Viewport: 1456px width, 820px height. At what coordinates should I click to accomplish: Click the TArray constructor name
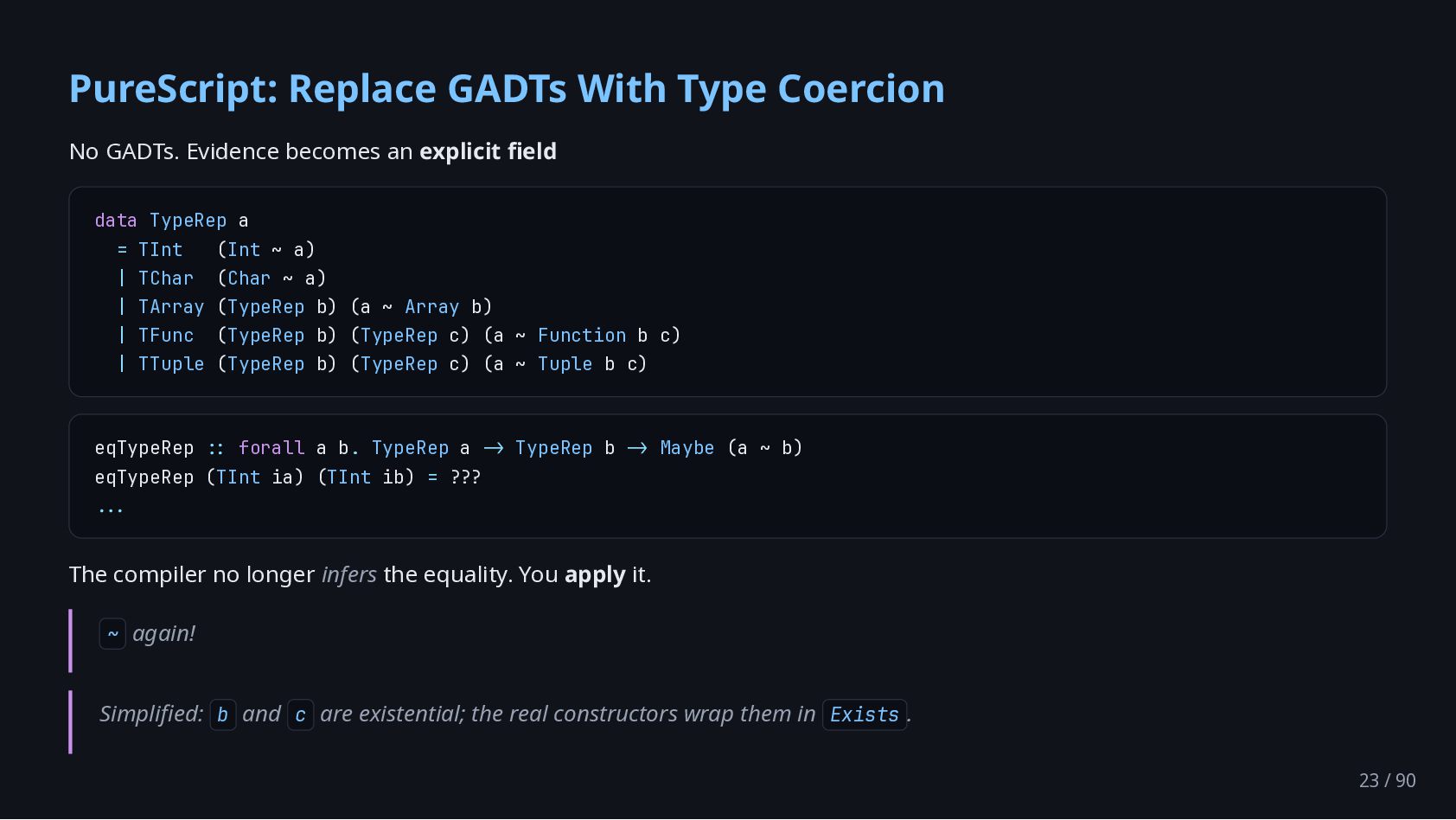click(x=171, y=307)
